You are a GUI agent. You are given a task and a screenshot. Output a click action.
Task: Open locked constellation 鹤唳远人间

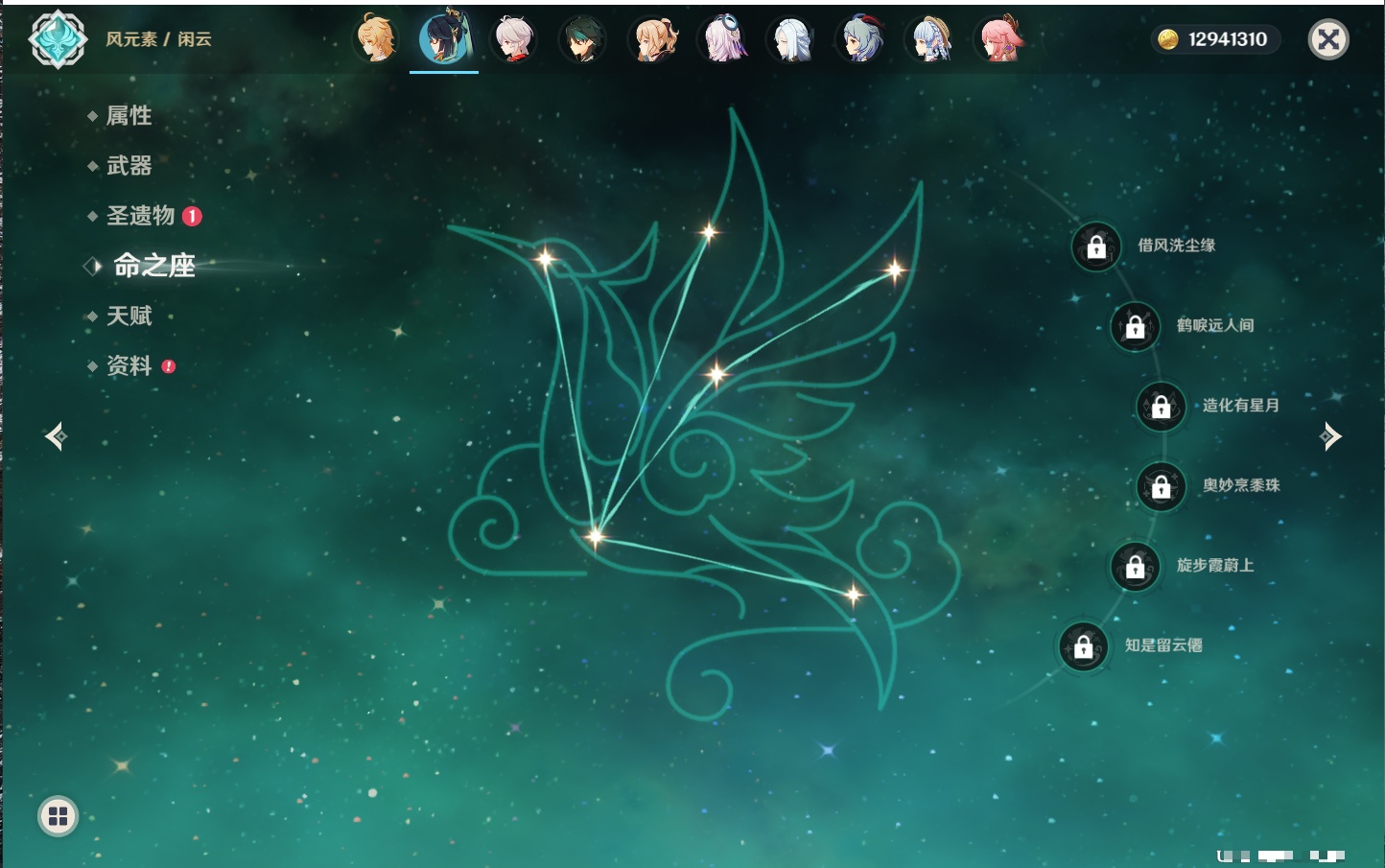[1136, 326]
